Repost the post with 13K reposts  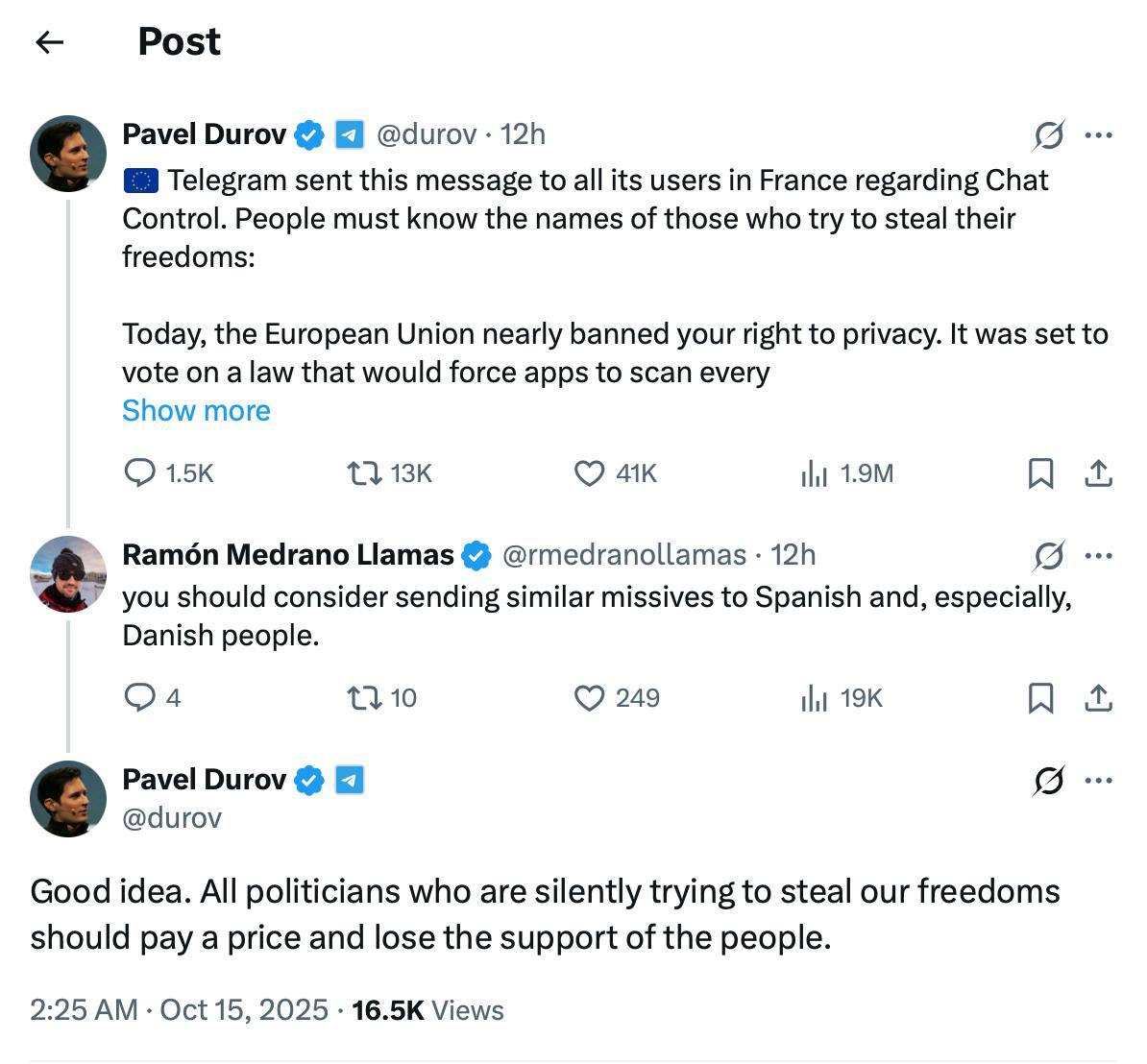point(363,472)
